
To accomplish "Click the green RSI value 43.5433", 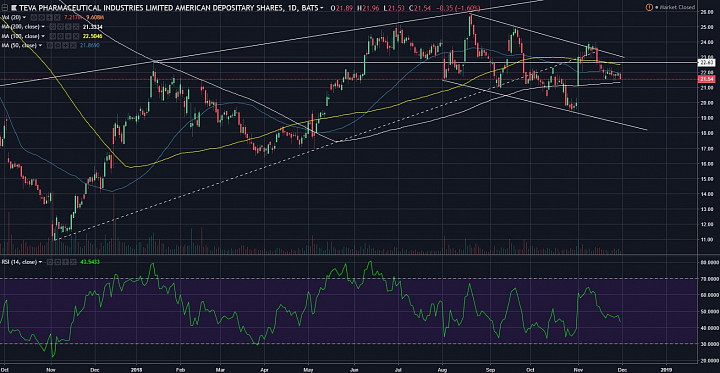I will [90, 262].
